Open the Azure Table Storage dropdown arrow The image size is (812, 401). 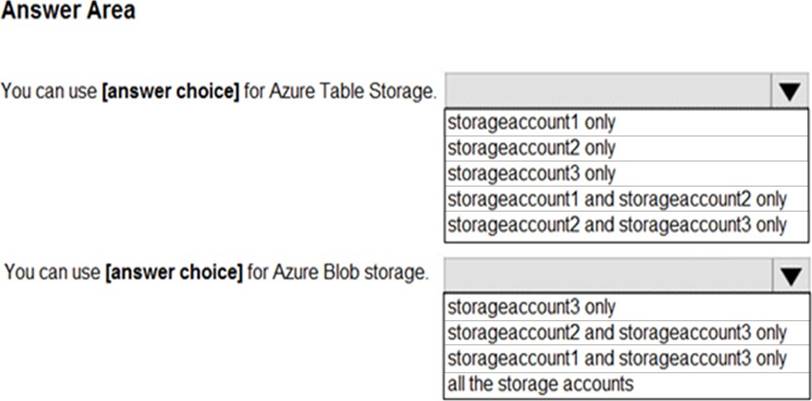[x=788, y=93]
